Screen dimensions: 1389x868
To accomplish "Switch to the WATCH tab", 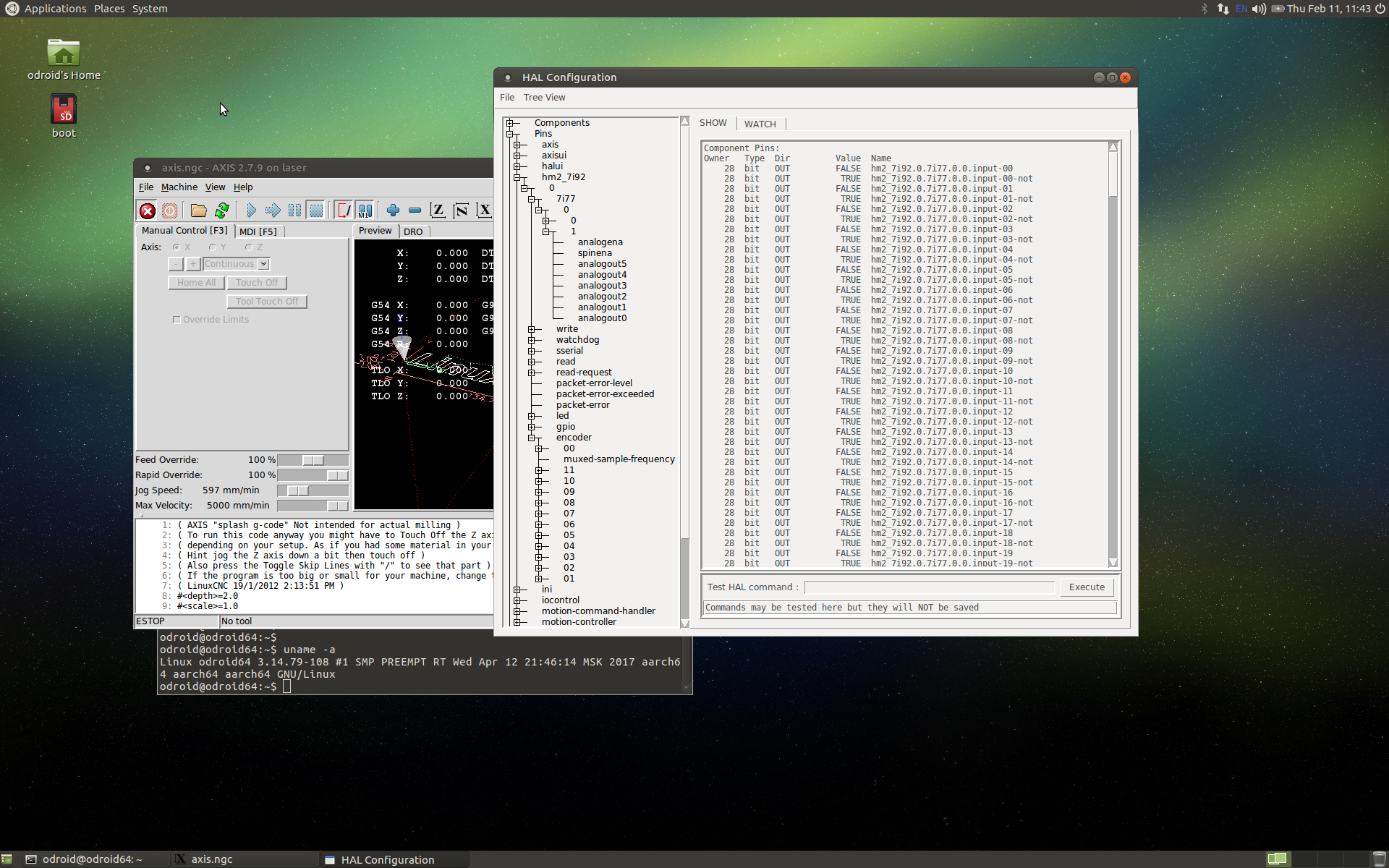I will pos(760,124).
